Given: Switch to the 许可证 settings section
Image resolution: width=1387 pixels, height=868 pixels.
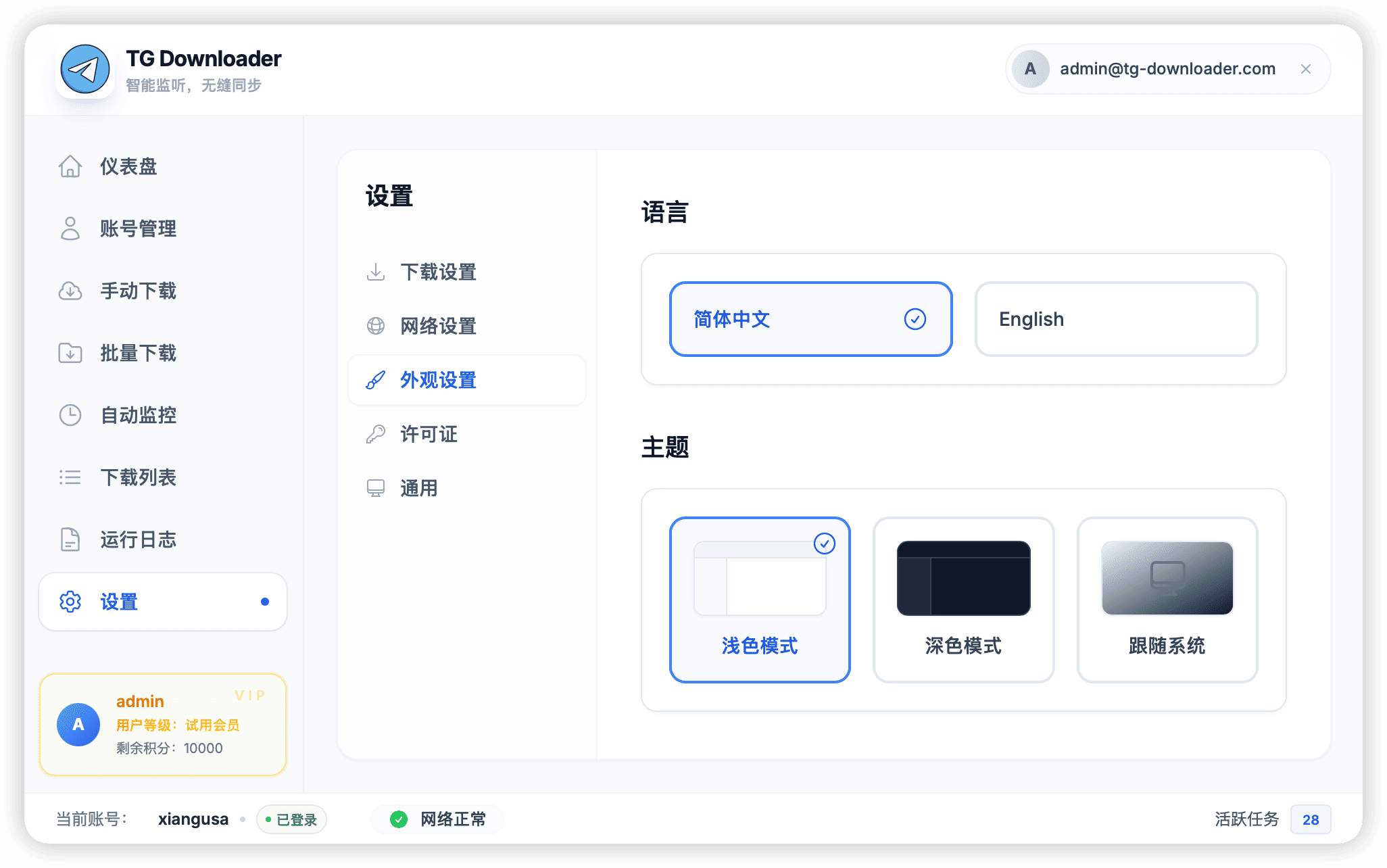Looking at the screenshot, I should pyautogui.click(x=428, y=434).
